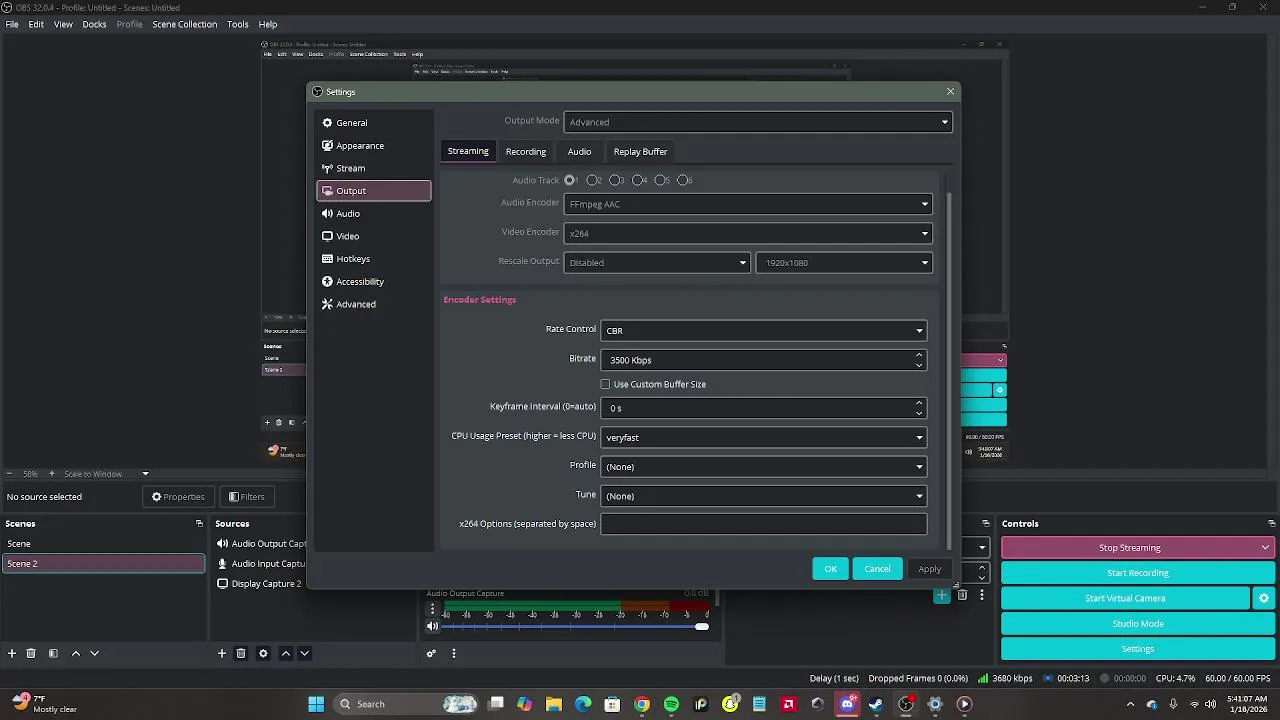
Task: Open General settings category icon
Action: [327, 123]
